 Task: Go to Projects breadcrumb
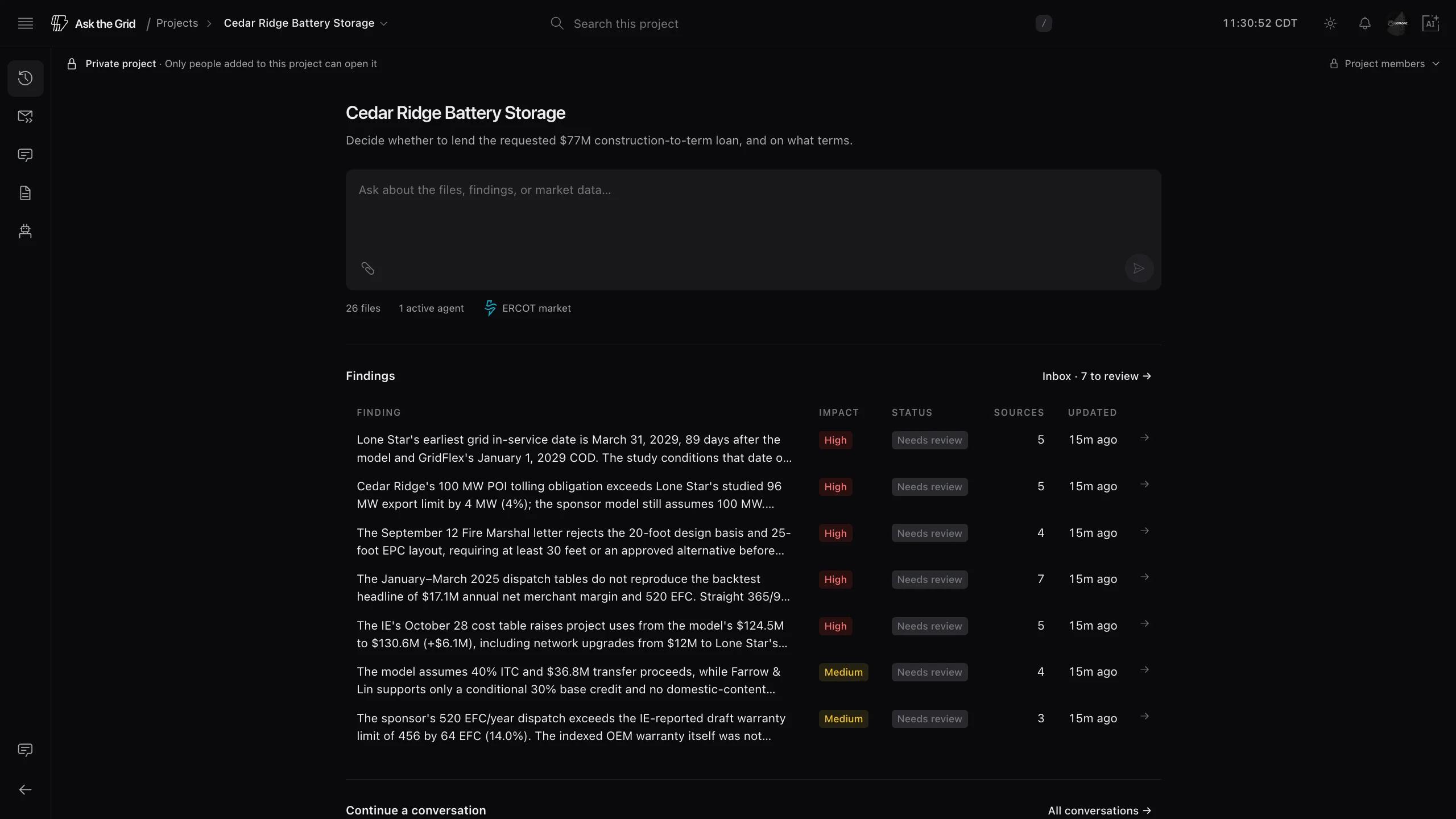pyautogui.click(x=177, y=23)
